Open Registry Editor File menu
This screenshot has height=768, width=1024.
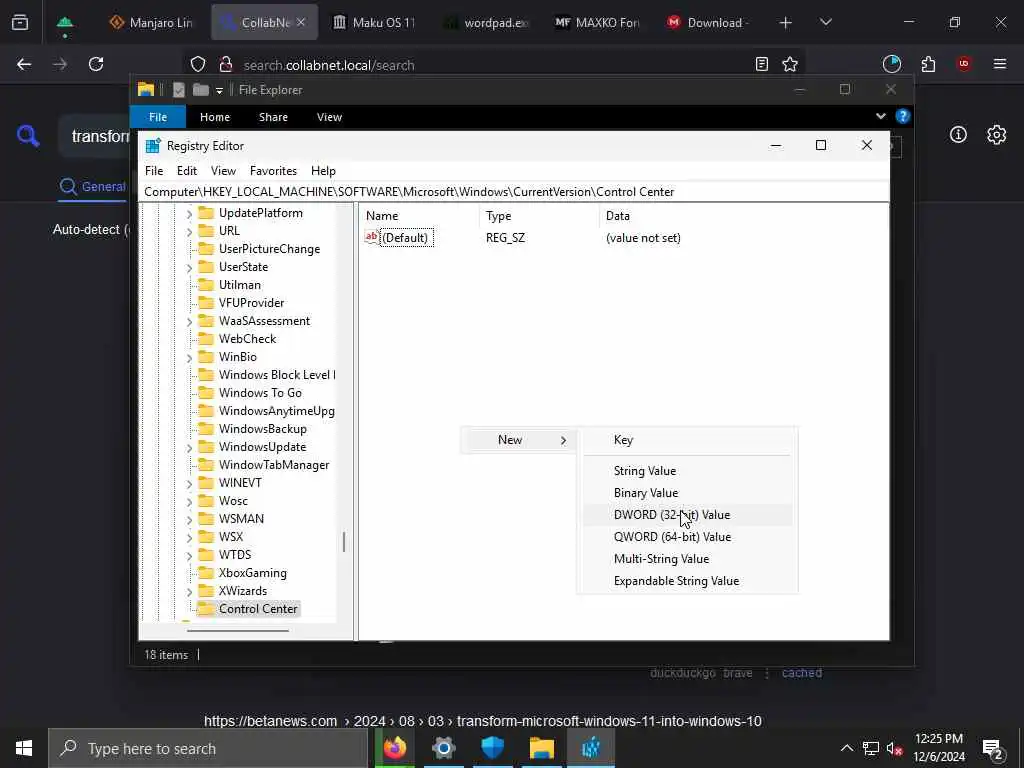(x=154, y=170)
